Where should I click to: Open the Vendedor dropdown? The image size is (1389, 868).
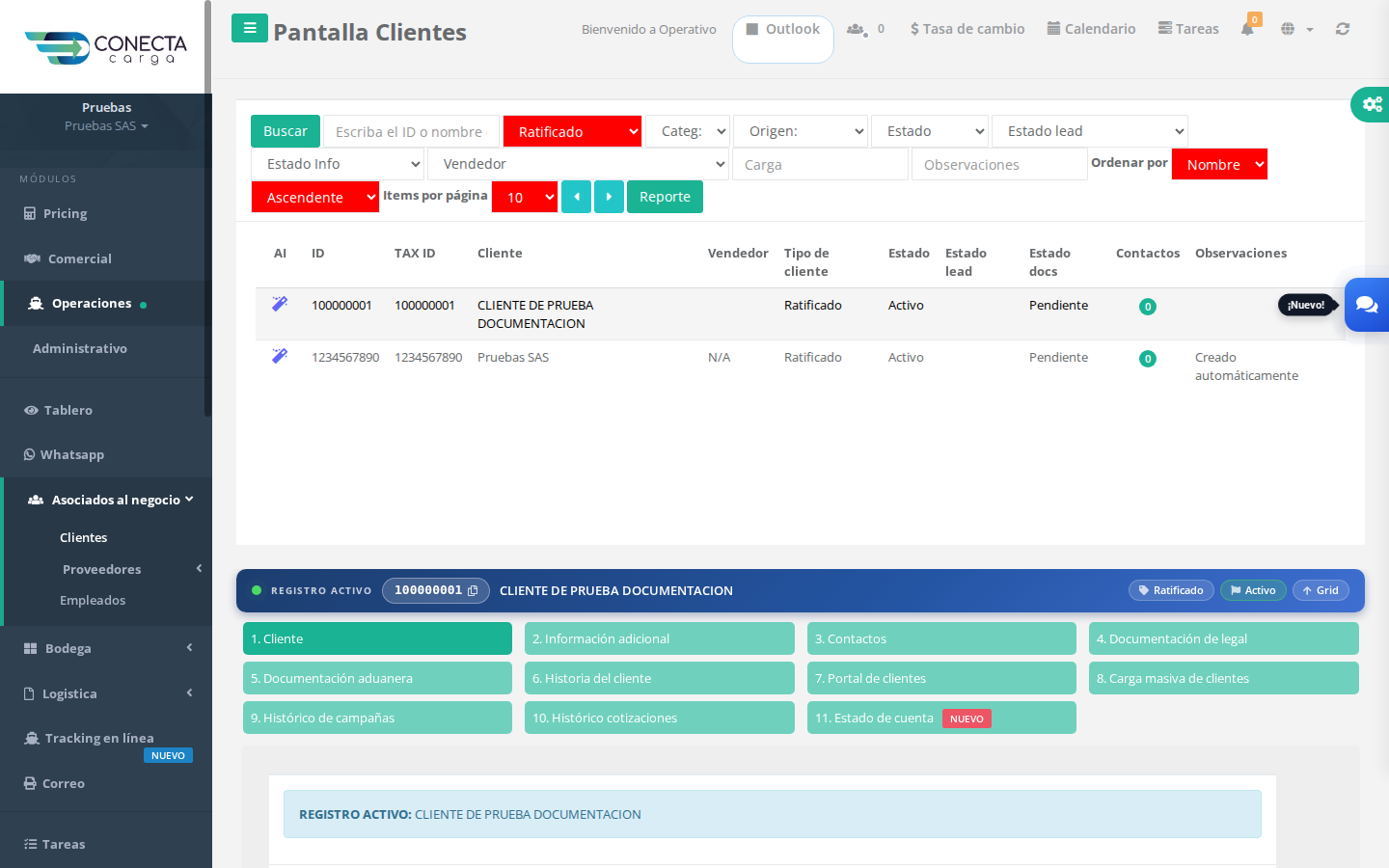[579, 164]
